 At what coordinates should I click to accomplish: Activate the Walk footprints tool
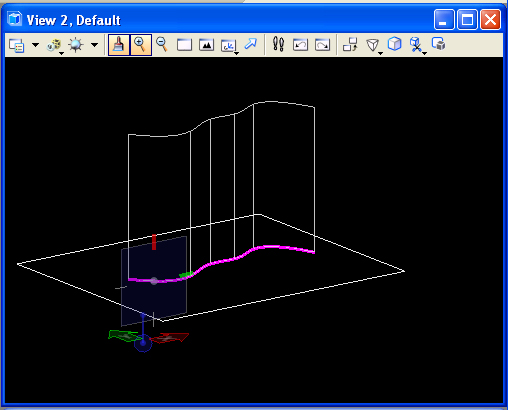click(278, 44)
